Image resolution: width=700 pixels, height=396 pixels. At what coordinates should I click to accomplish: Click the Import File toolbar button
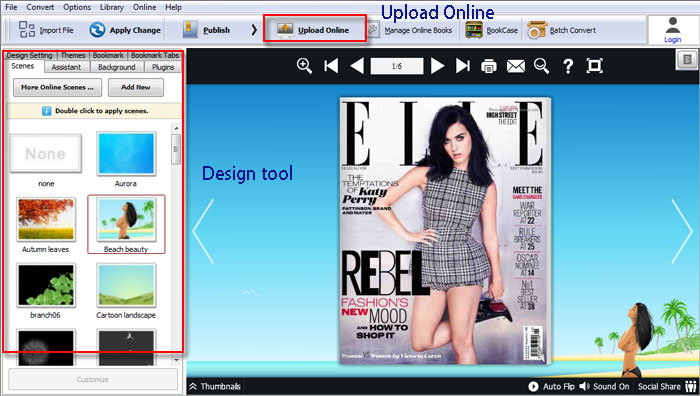(46, 30)
